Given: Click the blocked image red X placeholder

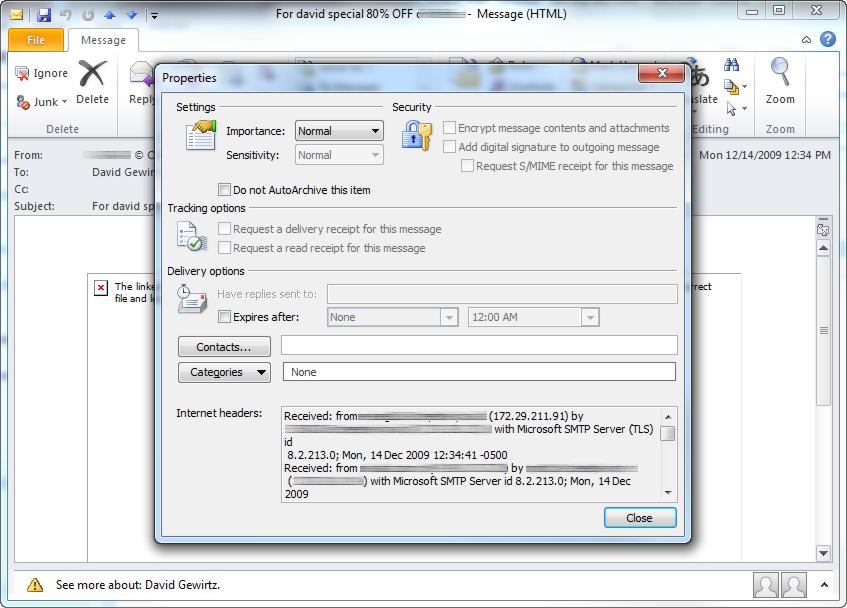Looking at the screenshot, I should pyautogui.click(x=101, y=288).
